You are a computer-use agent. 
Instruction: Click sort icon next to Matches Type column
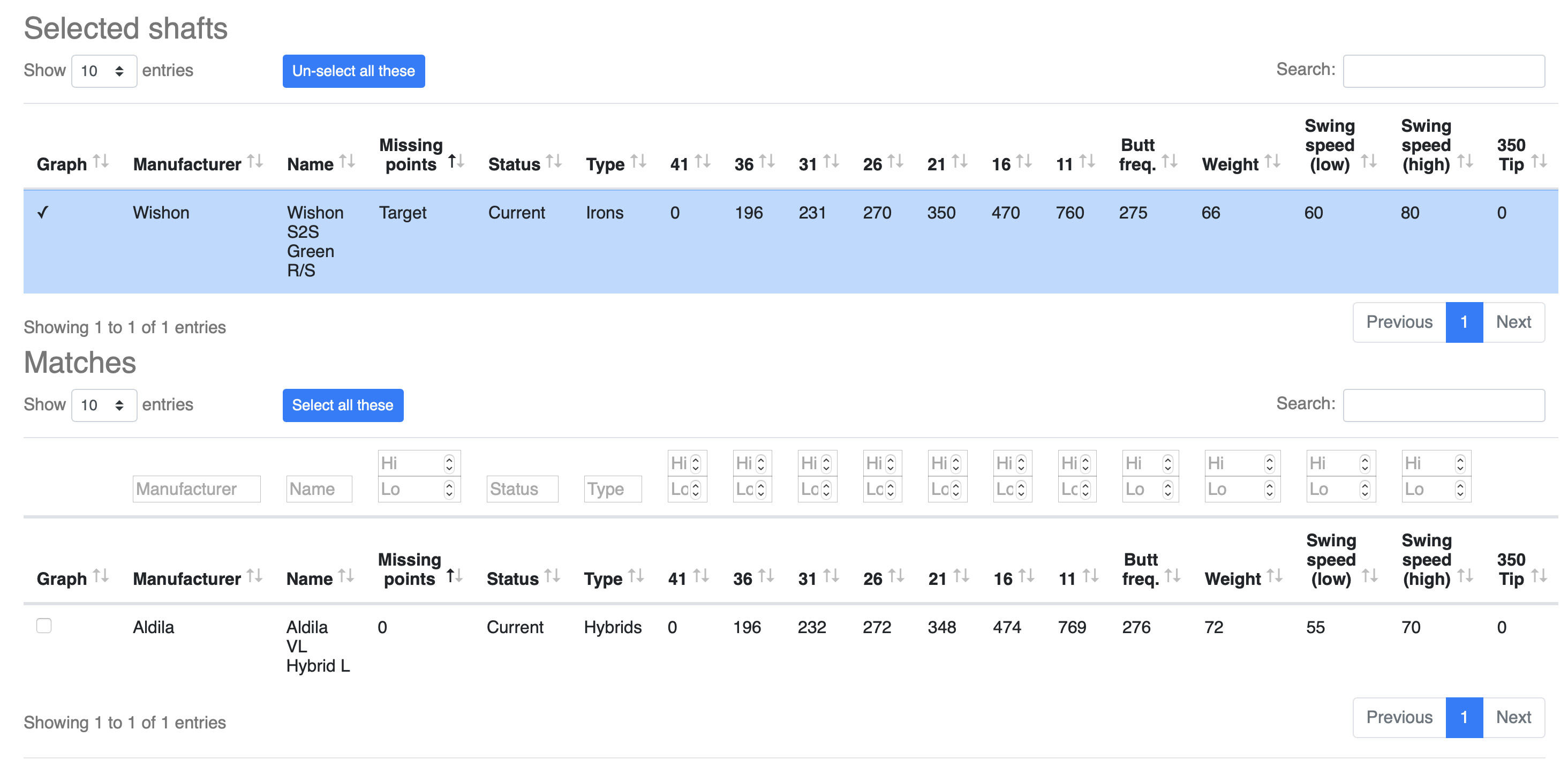[636, 576]
